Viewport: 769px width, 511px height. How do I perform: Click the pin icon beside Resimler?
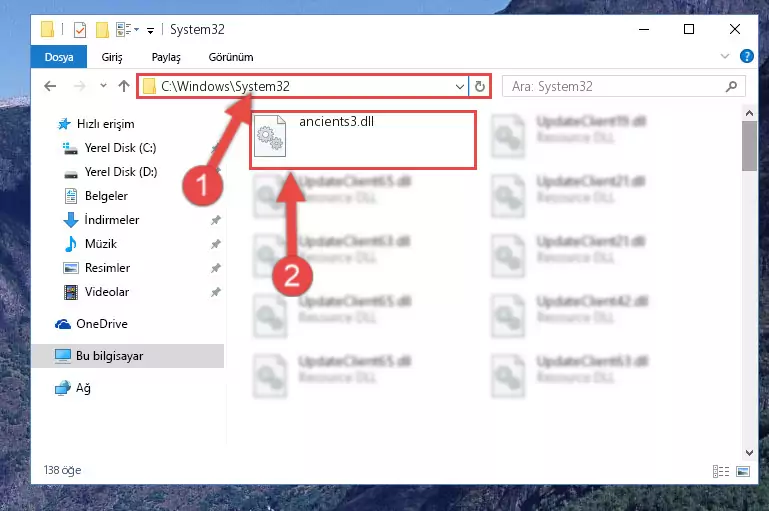click(215, 268)
